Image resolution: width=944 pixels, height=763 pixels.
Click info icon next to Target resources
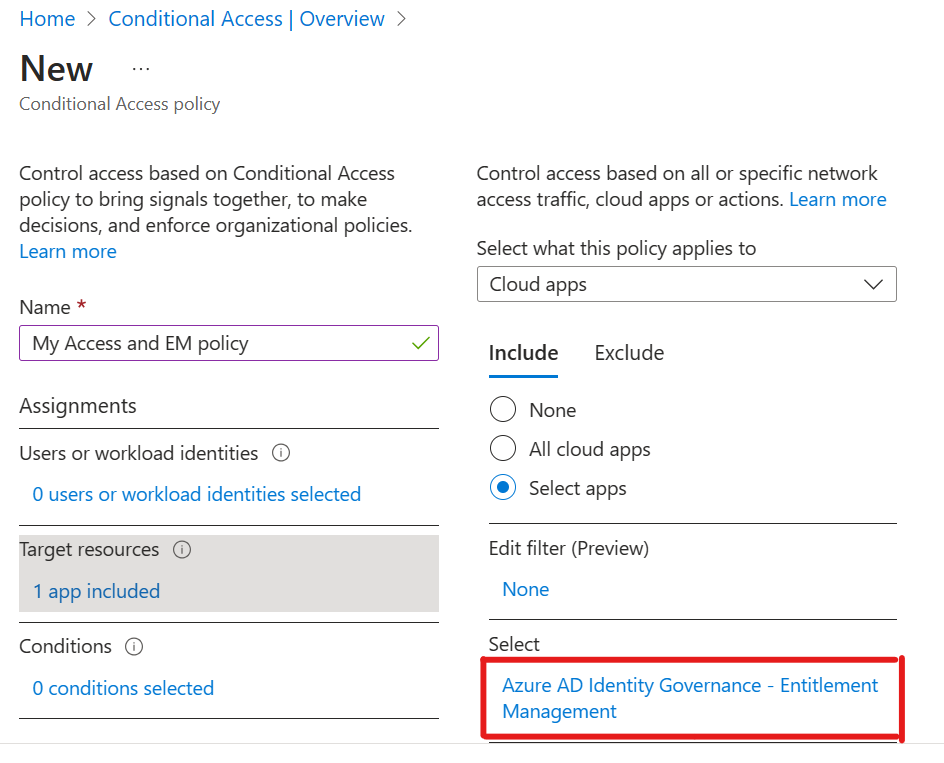tap(182, 550)
